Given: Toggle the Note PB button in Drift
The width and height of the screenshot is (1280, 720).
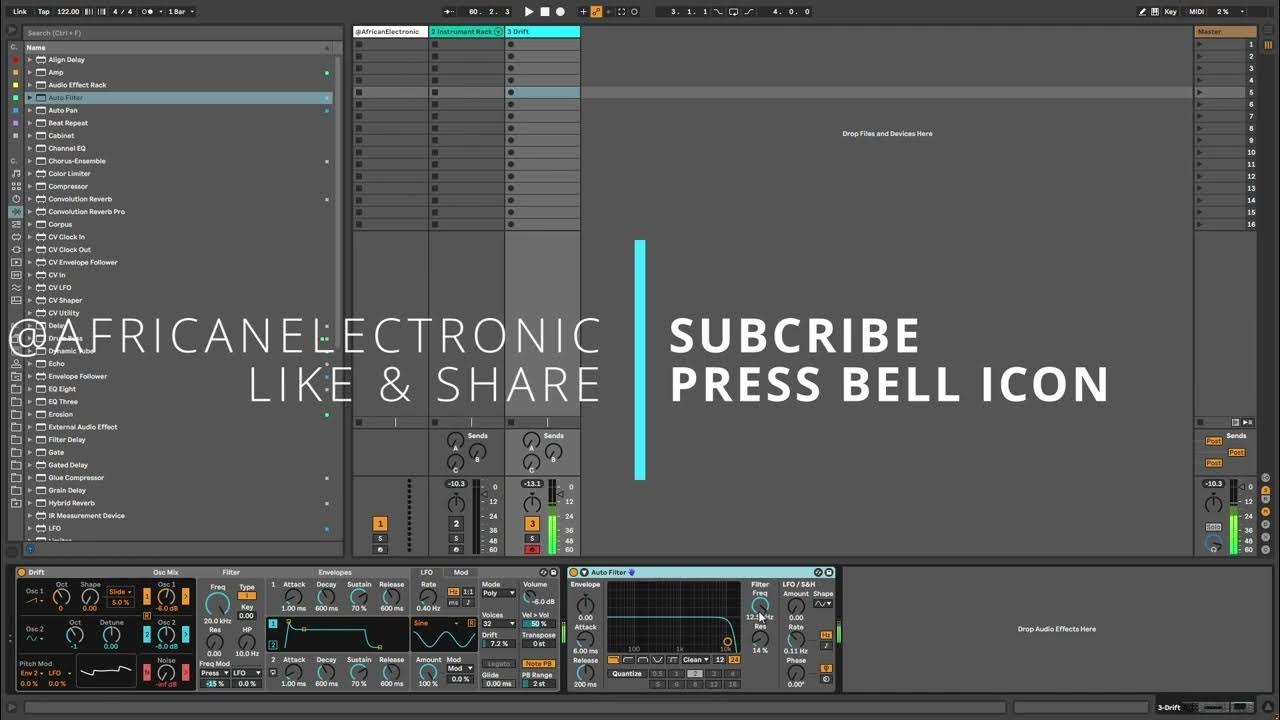Looking at the screenshot, I should (x=538, y=664).
